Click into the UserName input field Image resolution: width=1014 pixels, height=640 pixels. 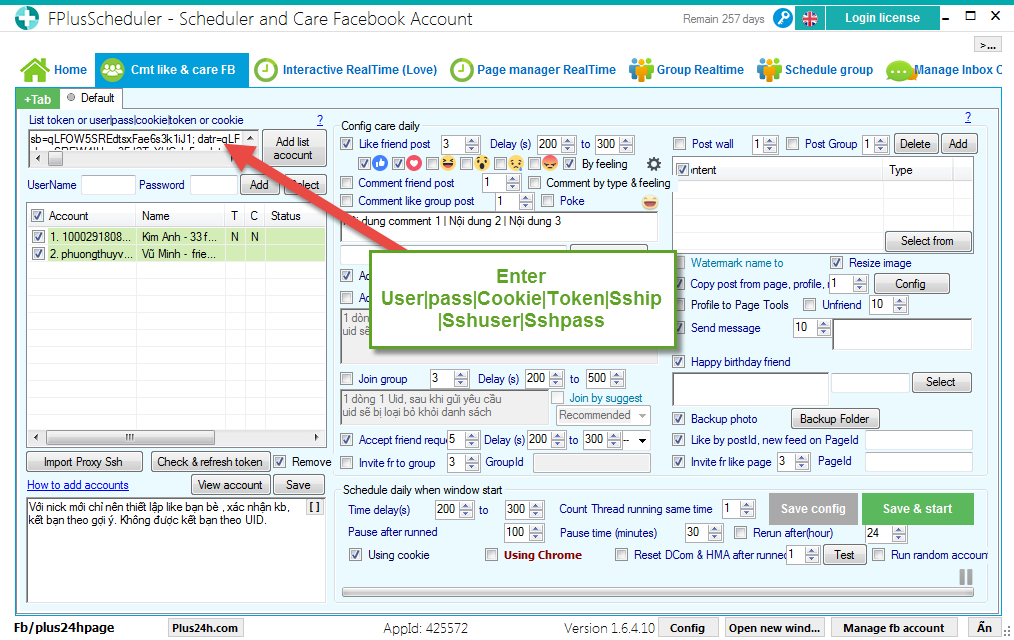108,185
